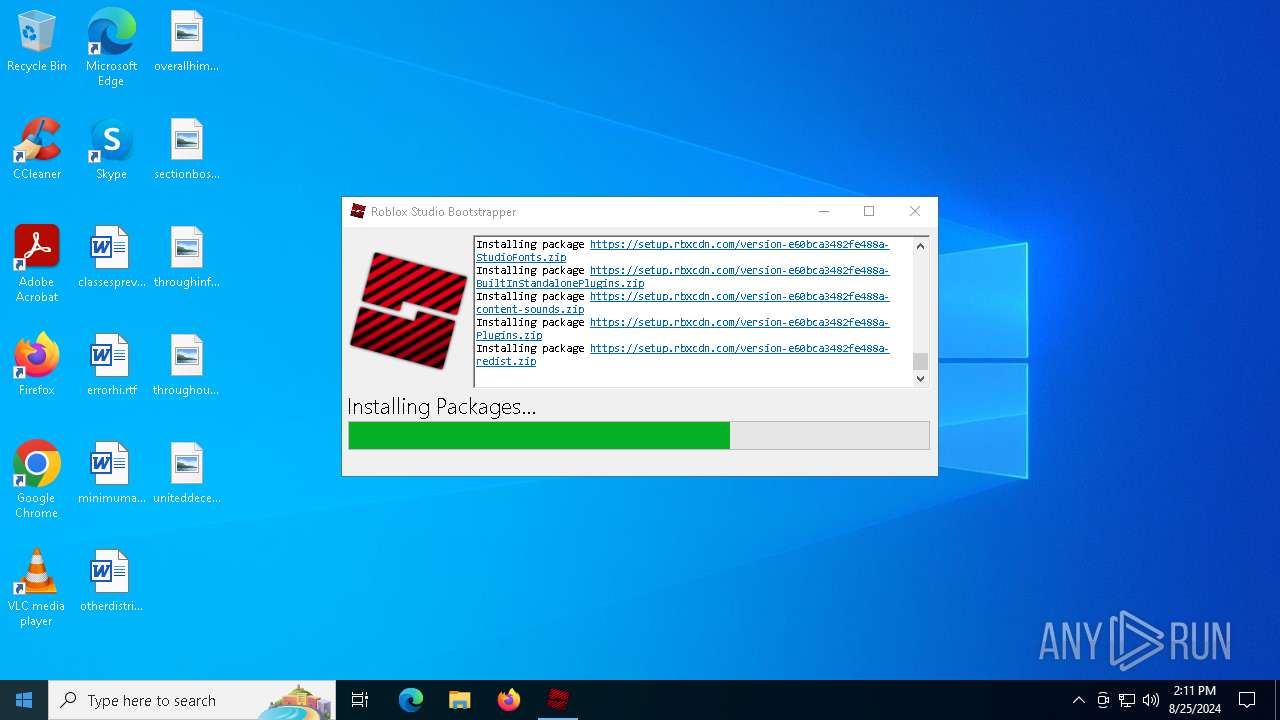Maximize the Roblox Studio Bootstrapper window

[869, 211]
